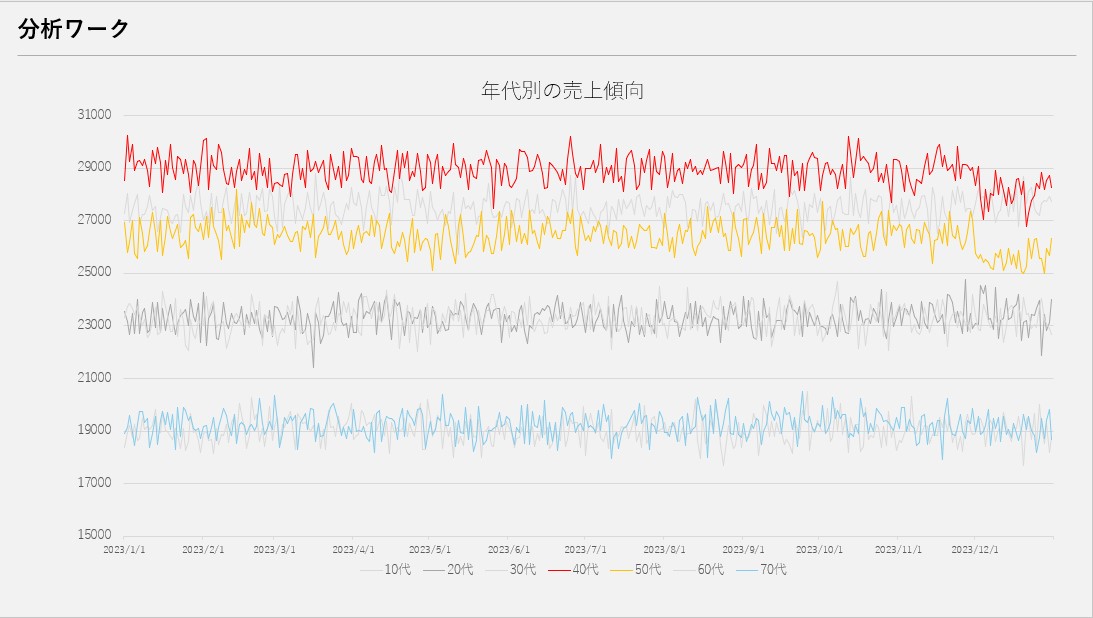1093x618 pixels.
Task: Click the 分析ワーク page heading
Action: pos(74,29)
